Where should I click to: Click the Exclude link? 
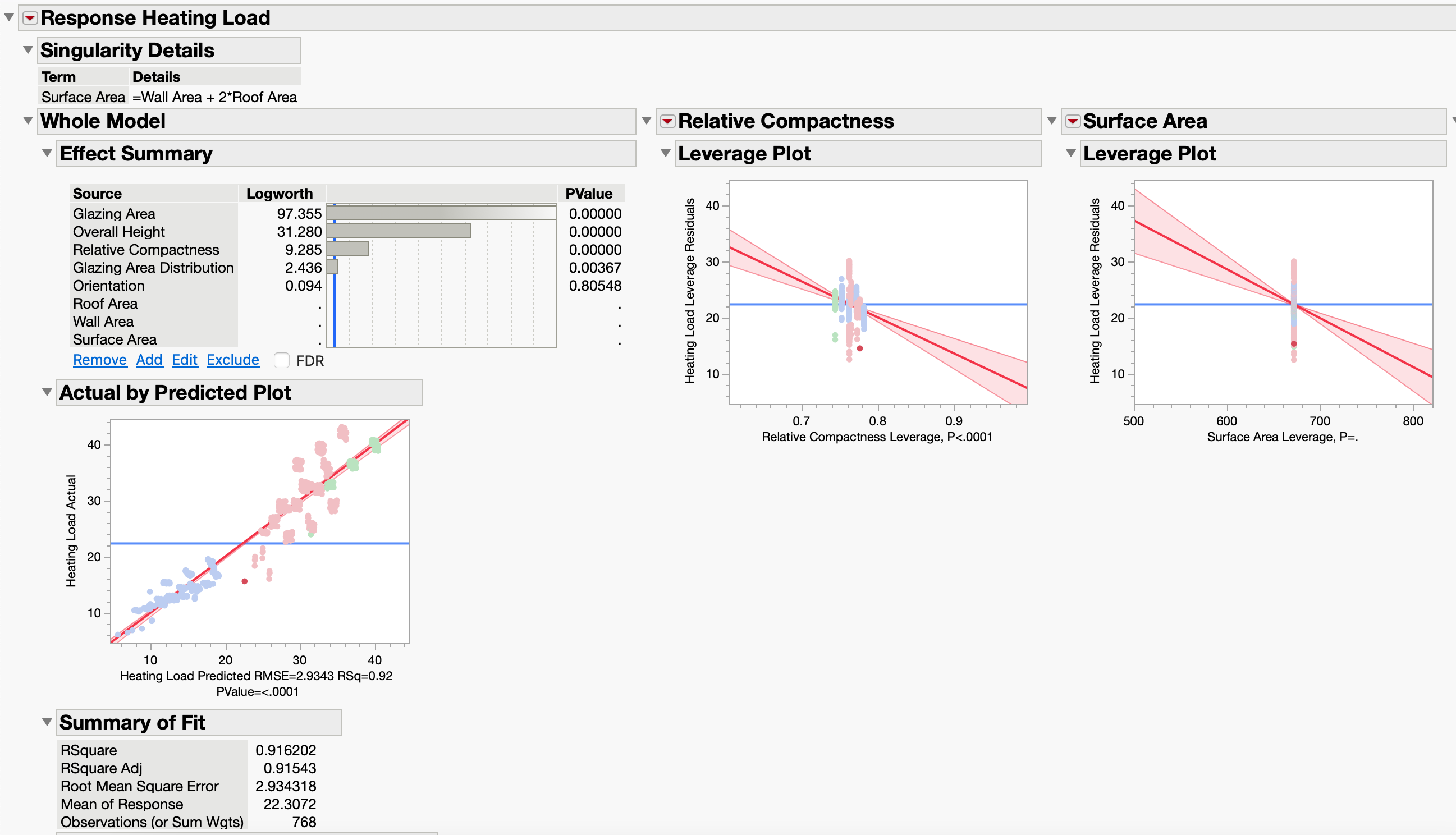coord(232,360)
